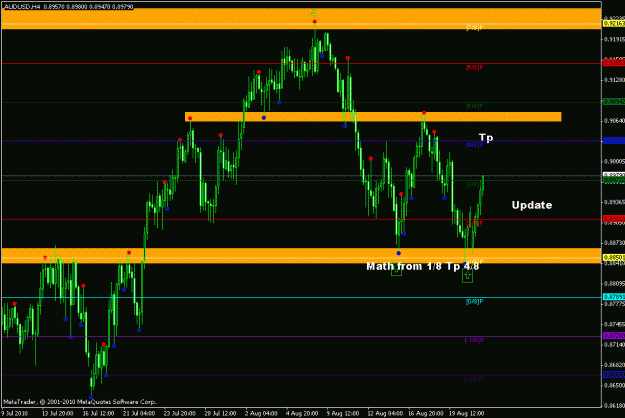The height and width of the screenshot is (418, 625).
Task: Click the 0.91280 price scale value
Action: point(614,80)
